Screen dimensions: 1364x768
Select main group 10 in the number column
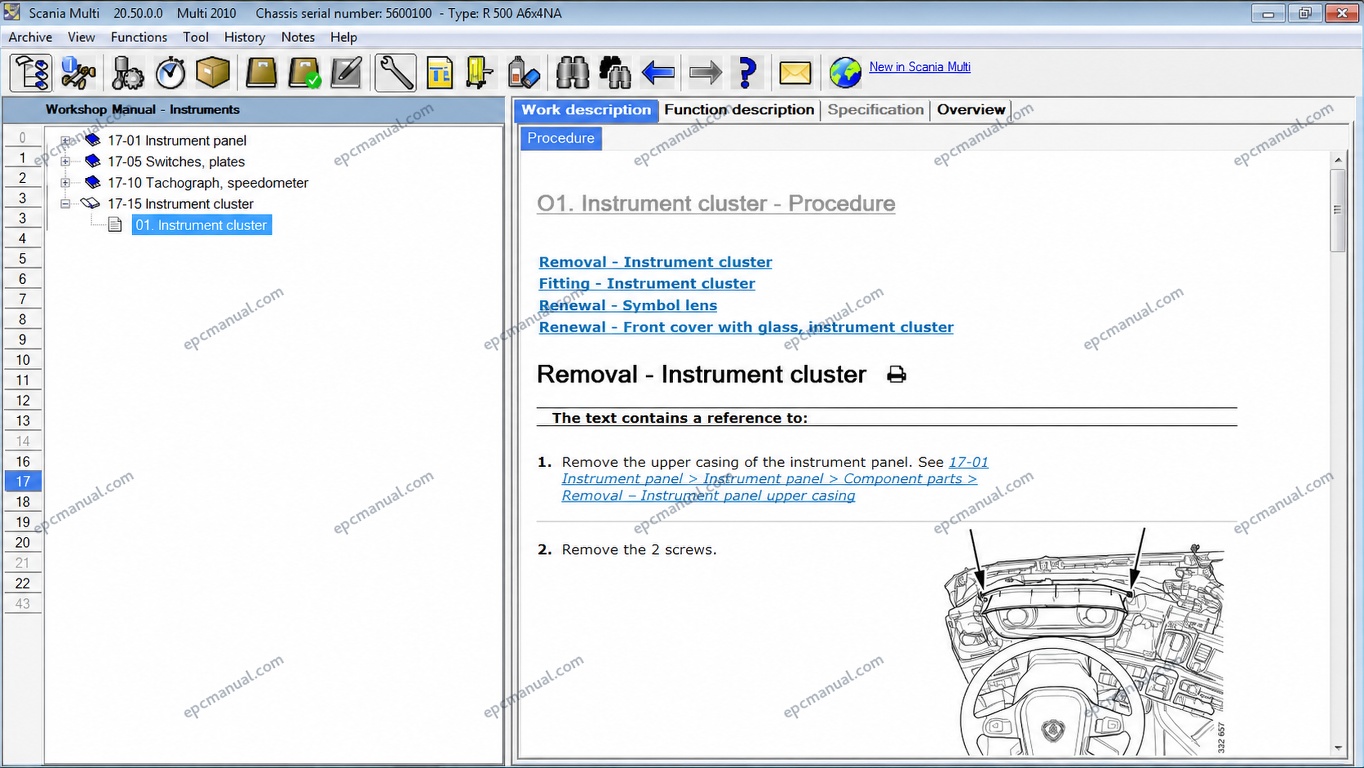[23, 360]
